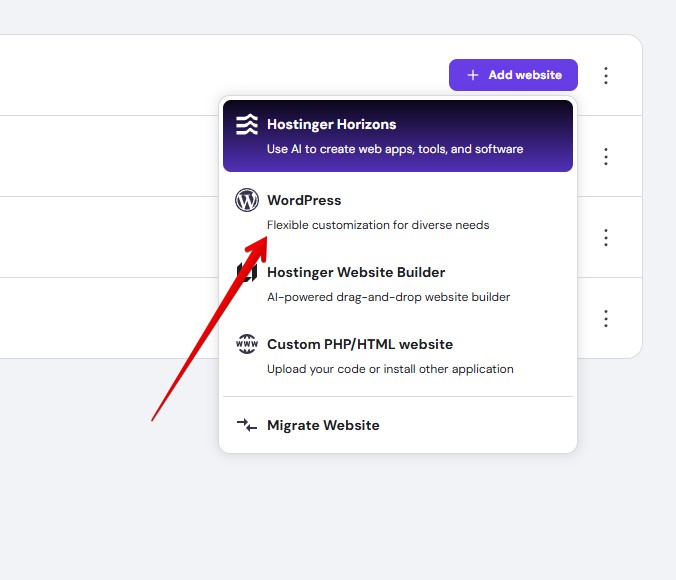The height and width of the screenshot is (580, 676).
Task: Click 'AI-powered drag-and-drop website builder' text
Action: (x=388, y=297)
